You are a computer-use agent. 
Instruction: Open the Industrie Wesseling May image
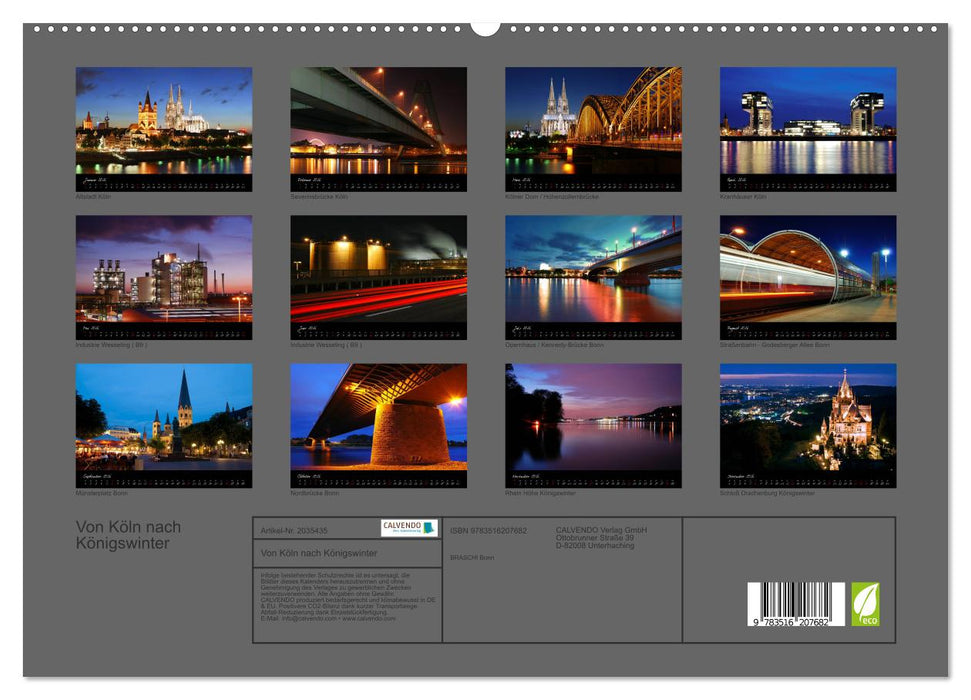[166, 272]
